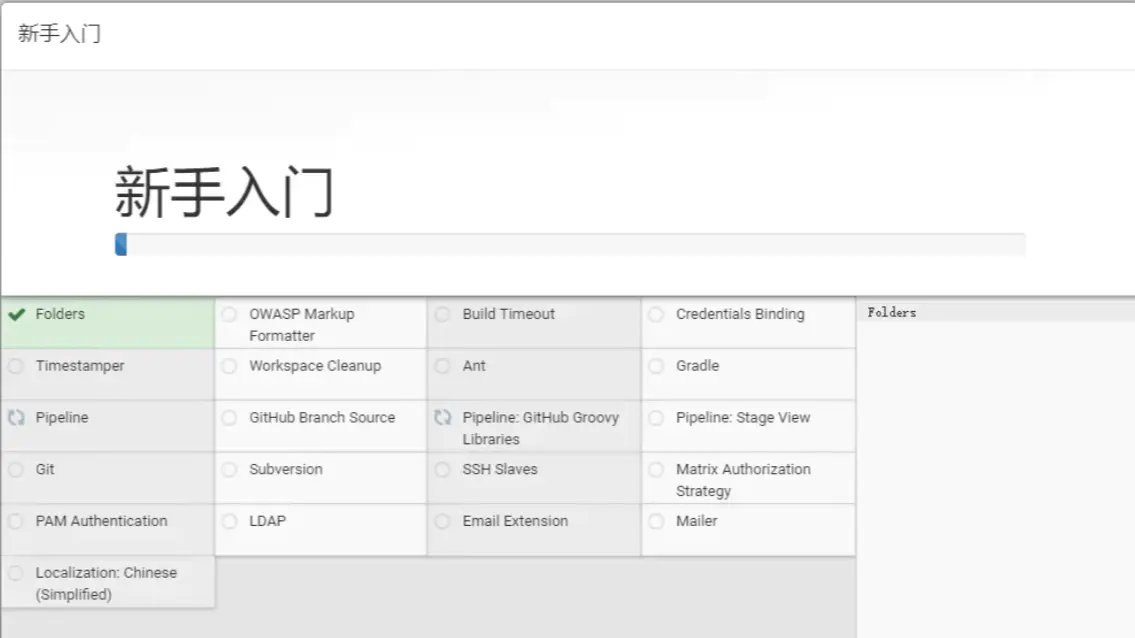This screenshot has height=638, width=1135.
Task: Click the refresh icon beside Pipeline: GitHub Groovy Libraries
Action: [x=442, y=418]
